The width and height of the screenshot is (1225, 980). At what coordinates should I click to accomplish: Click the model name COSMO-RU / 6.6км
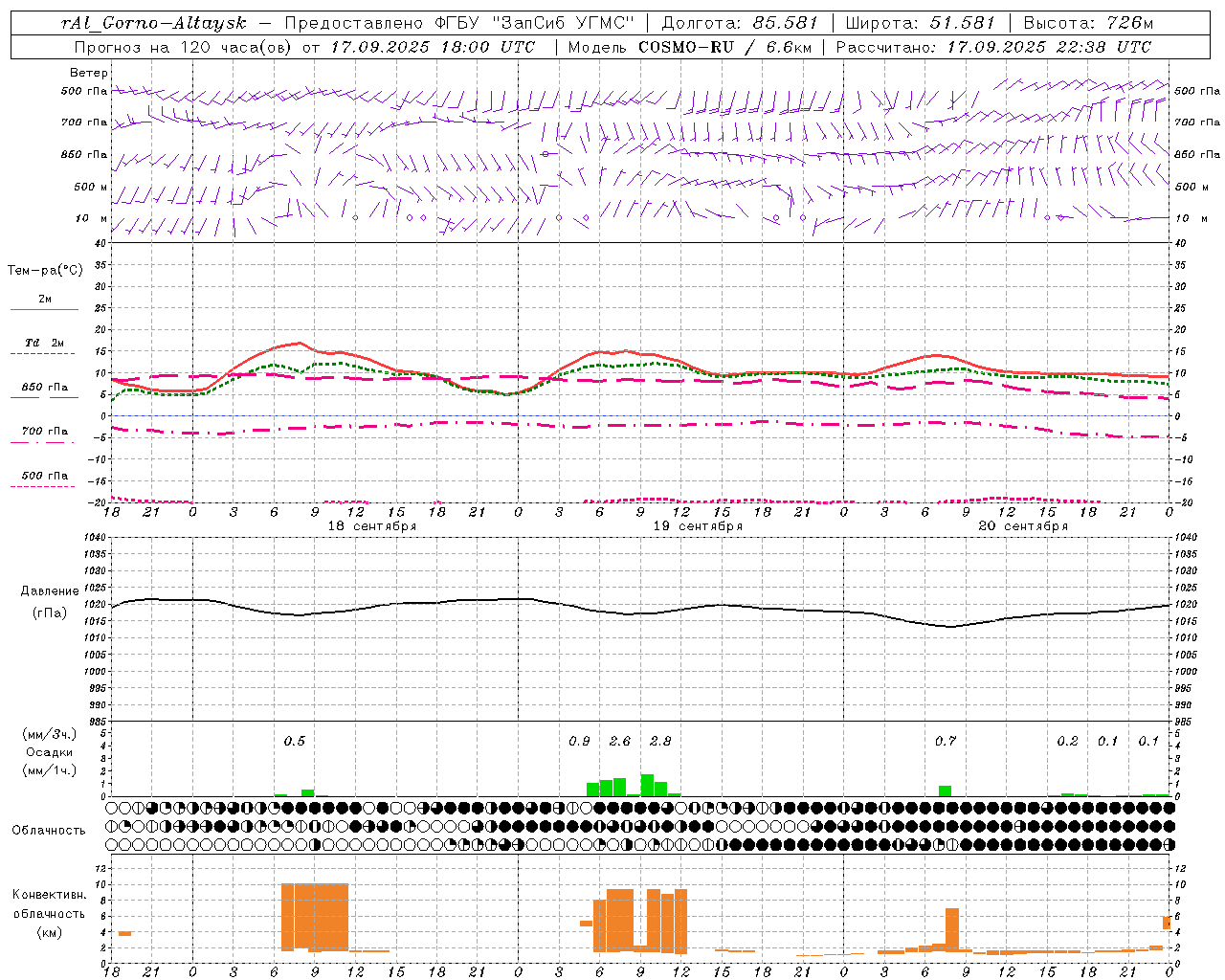[727, 46]
